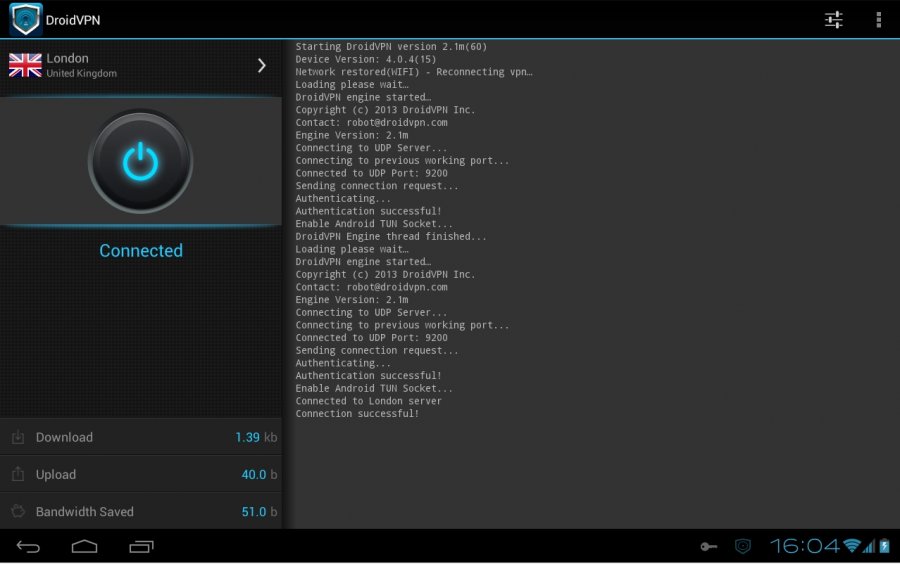
Task: Tap the VPN key status icon
Action: (x=709, y=547)
